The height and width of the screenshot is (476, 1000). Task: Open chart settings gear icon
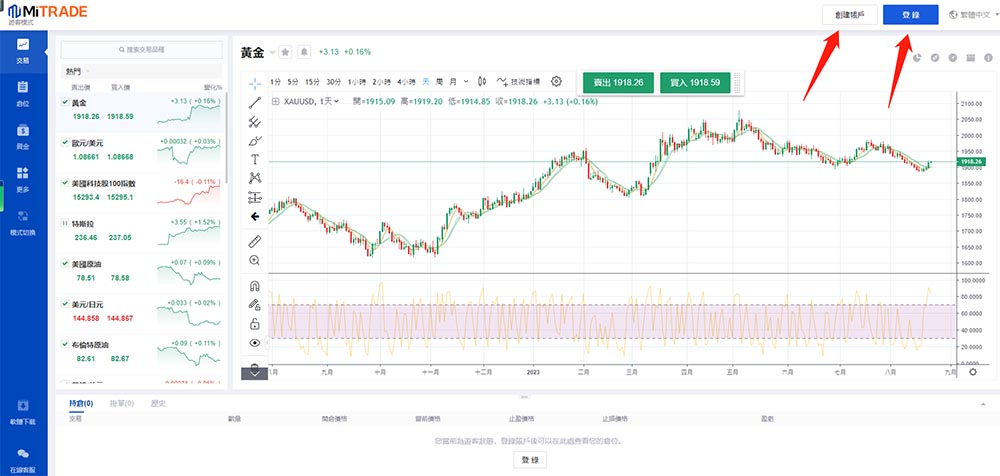pyautogui.click(x=557, y=81)
